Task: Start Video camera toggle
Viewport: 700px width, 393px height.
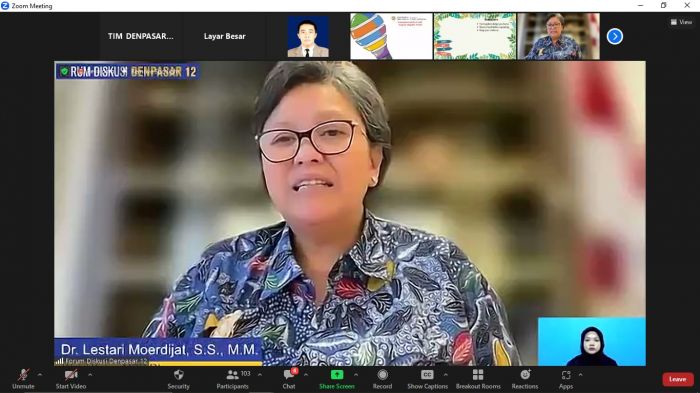Action: [x=71, y=379]
